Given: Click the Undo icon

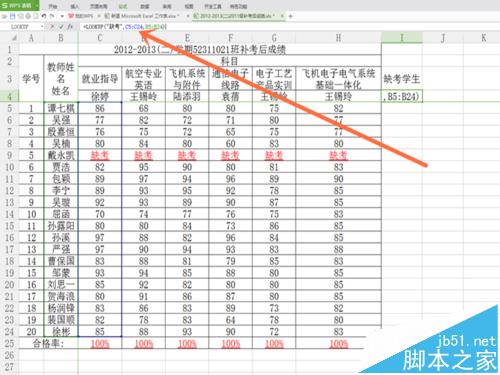Looking at the screenshot, I should point(44,16).
